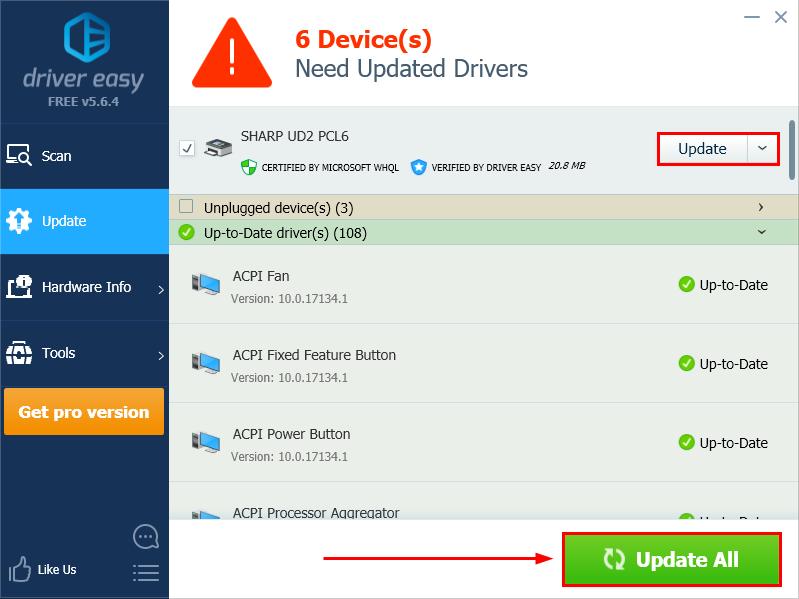Expand the Tools submenu arrow
The image size is (799, 599).
[161, 354]
